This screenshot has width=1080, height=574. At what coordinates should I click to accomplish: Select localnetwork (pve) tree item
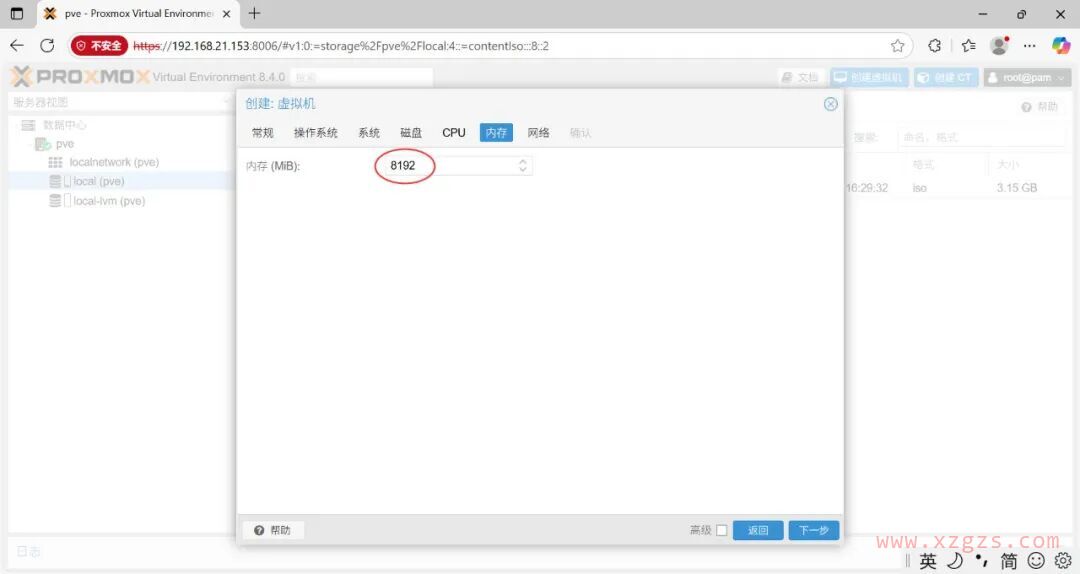tap(114, 163)
